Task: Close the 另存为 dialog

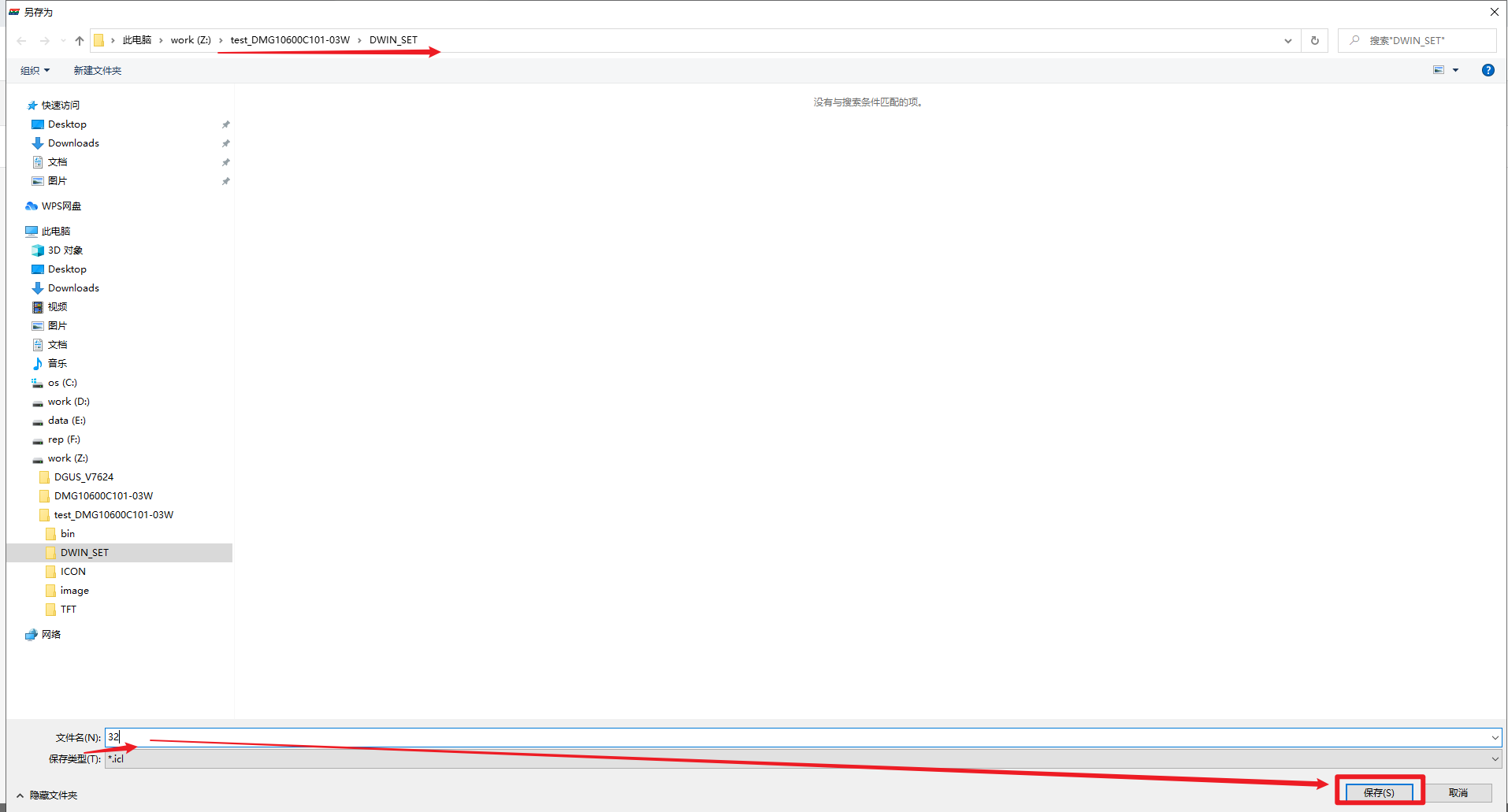Action: point(1495,12)
